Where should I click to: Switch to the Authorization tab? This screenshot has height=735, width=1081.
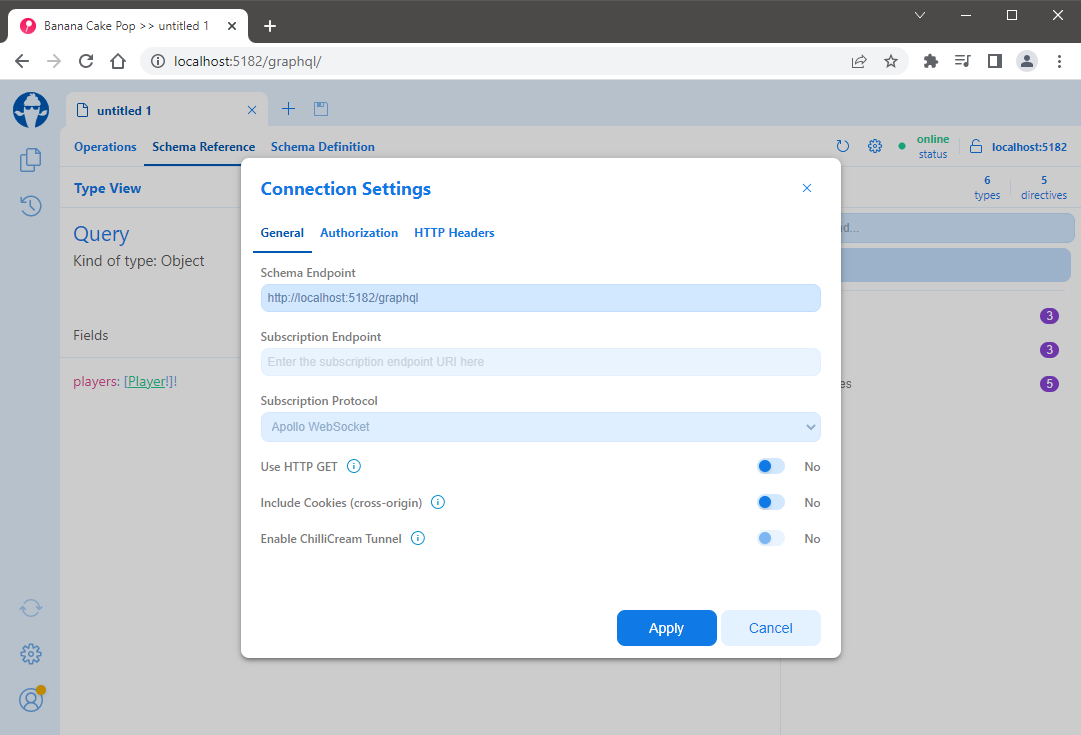pyautogui.click(x=359, y=233)
